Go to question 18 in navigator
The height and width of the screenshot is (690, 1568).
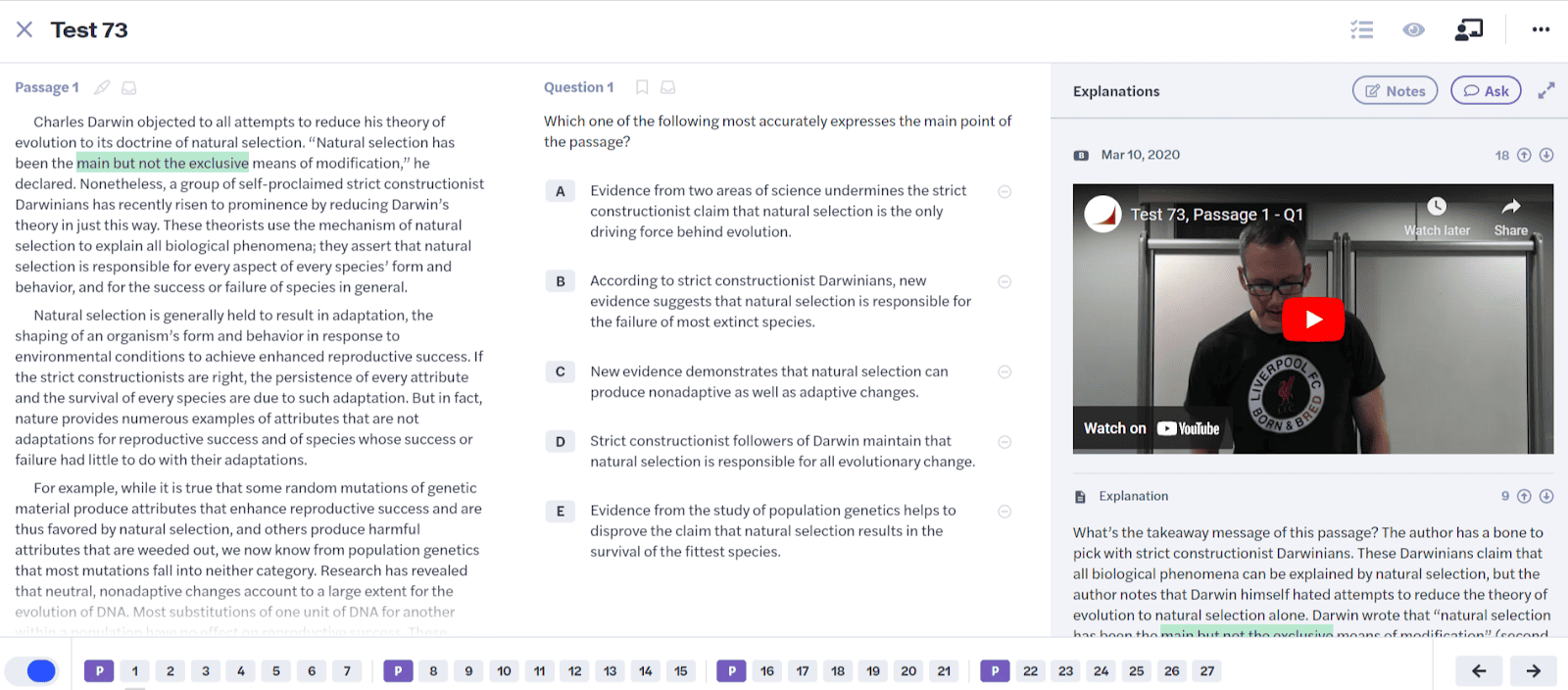[838, 671]
